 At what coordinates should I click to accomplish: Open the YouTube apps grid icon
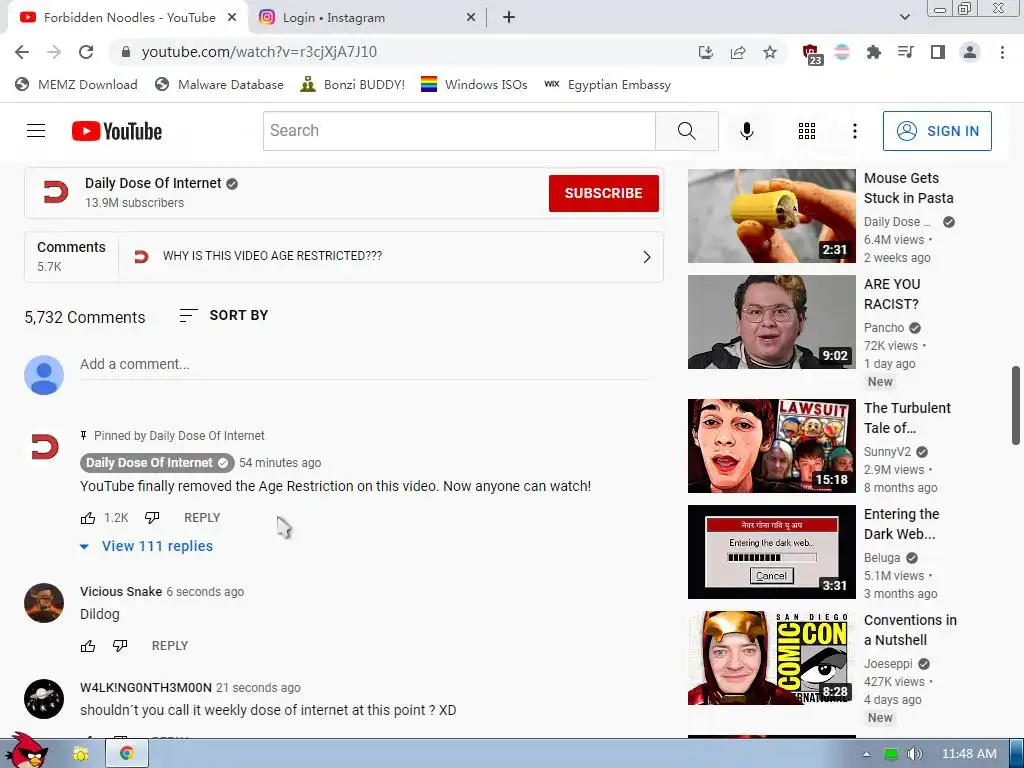807,131
